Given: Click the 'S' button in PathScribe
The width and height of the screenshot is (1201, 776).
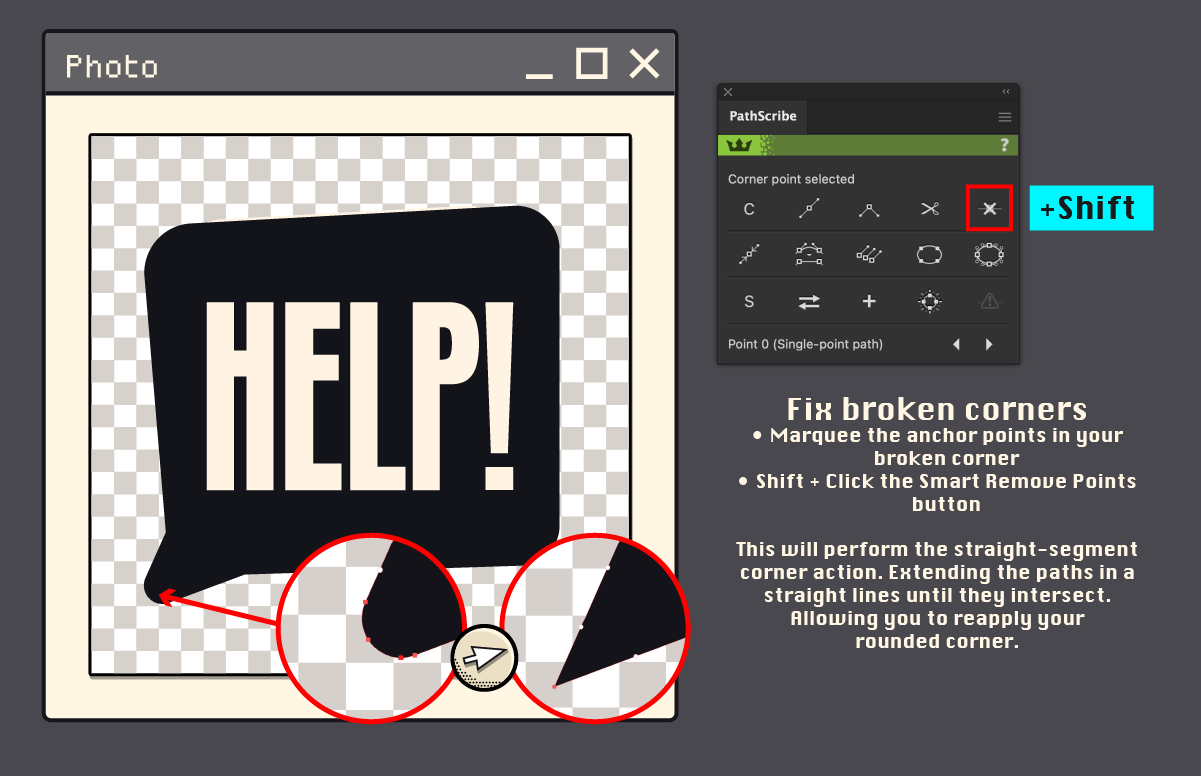Looking at the screenshot, I should [749, 301].
